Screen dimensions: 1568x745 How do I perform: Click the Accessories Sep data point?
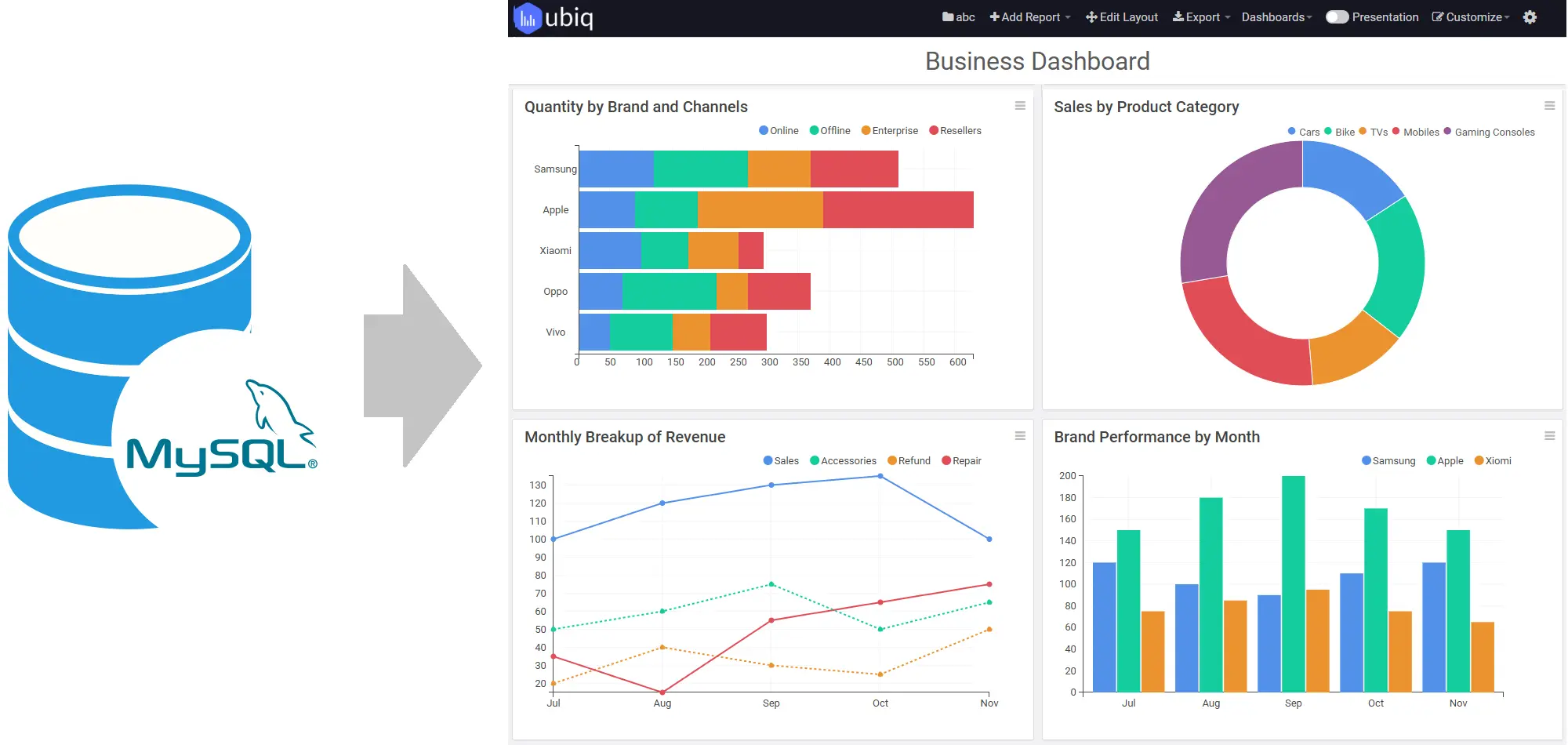(x=771, y=584)
